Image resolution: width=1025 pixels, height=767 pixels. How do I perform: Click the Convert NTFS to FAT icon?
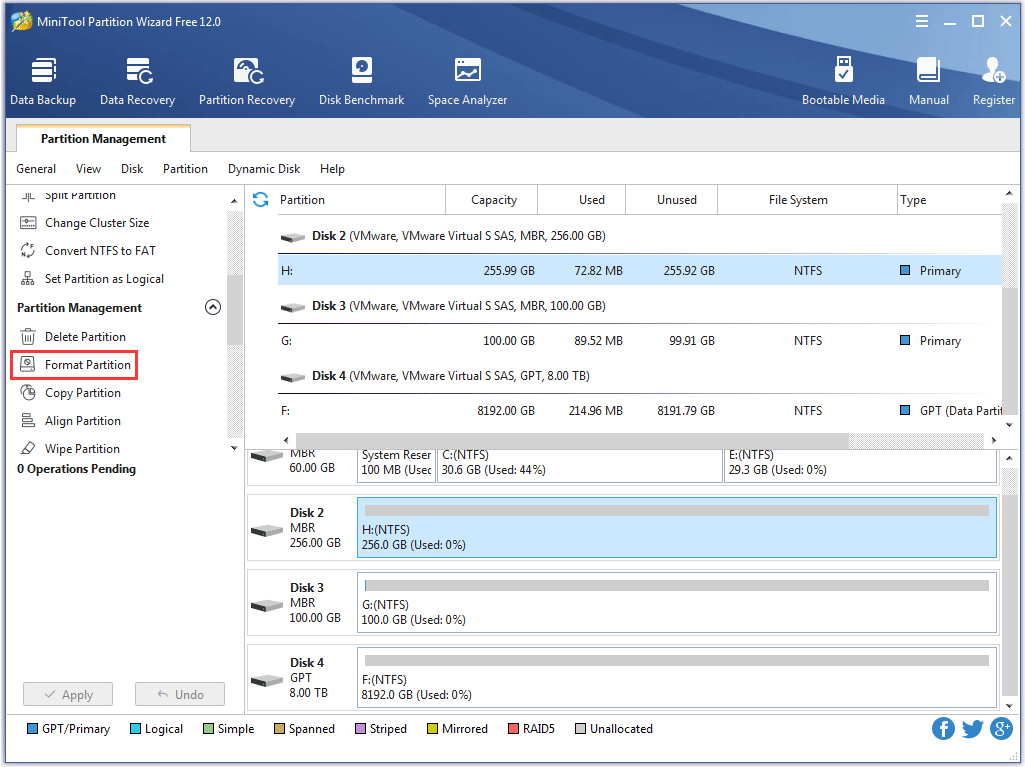[28, 250]
